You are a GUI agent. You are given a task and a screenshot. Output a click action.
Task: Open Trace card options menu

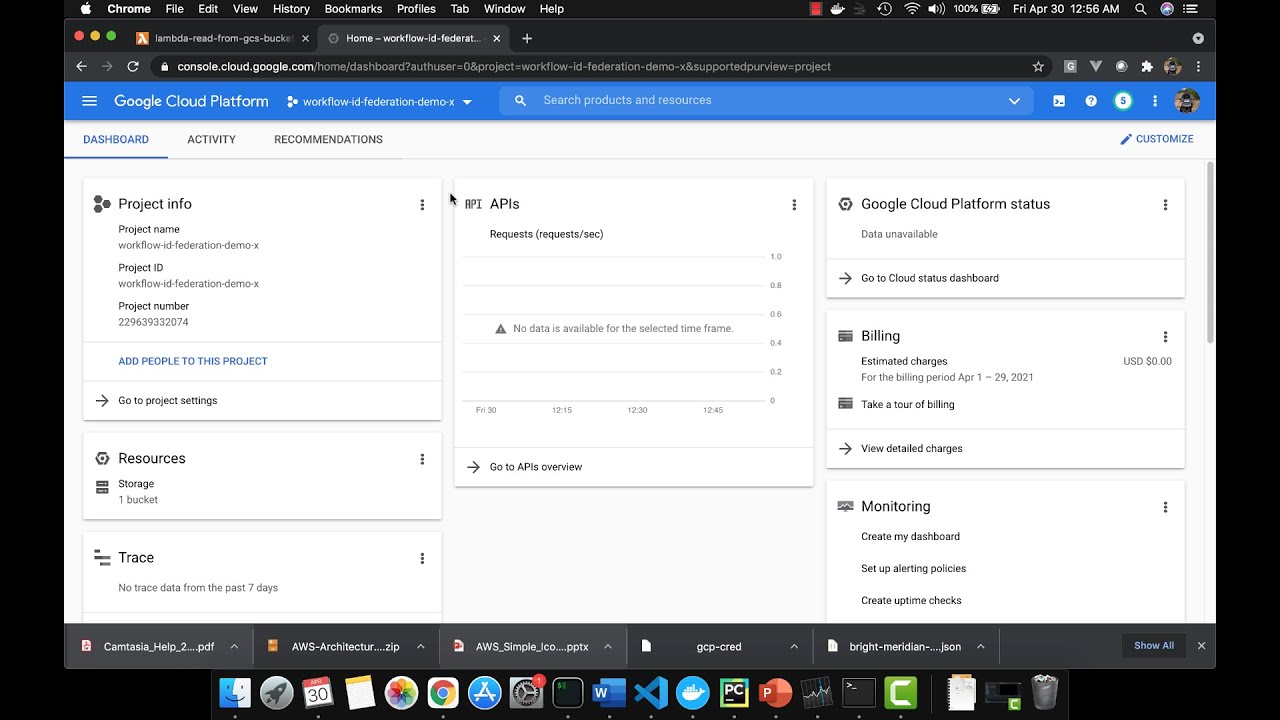[422, 558]
